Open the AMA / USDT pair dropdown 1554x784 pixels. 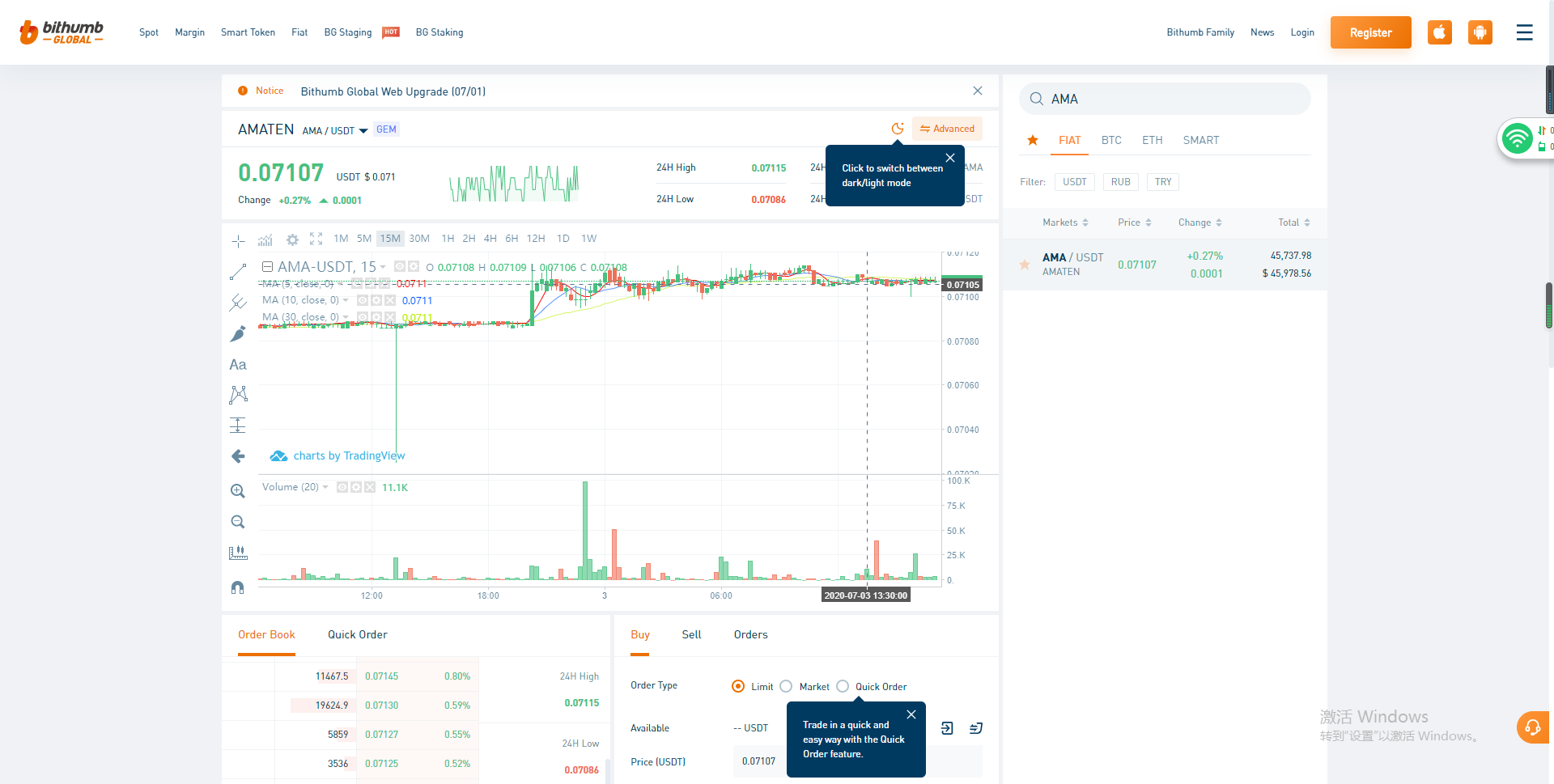tap(363, 131)
